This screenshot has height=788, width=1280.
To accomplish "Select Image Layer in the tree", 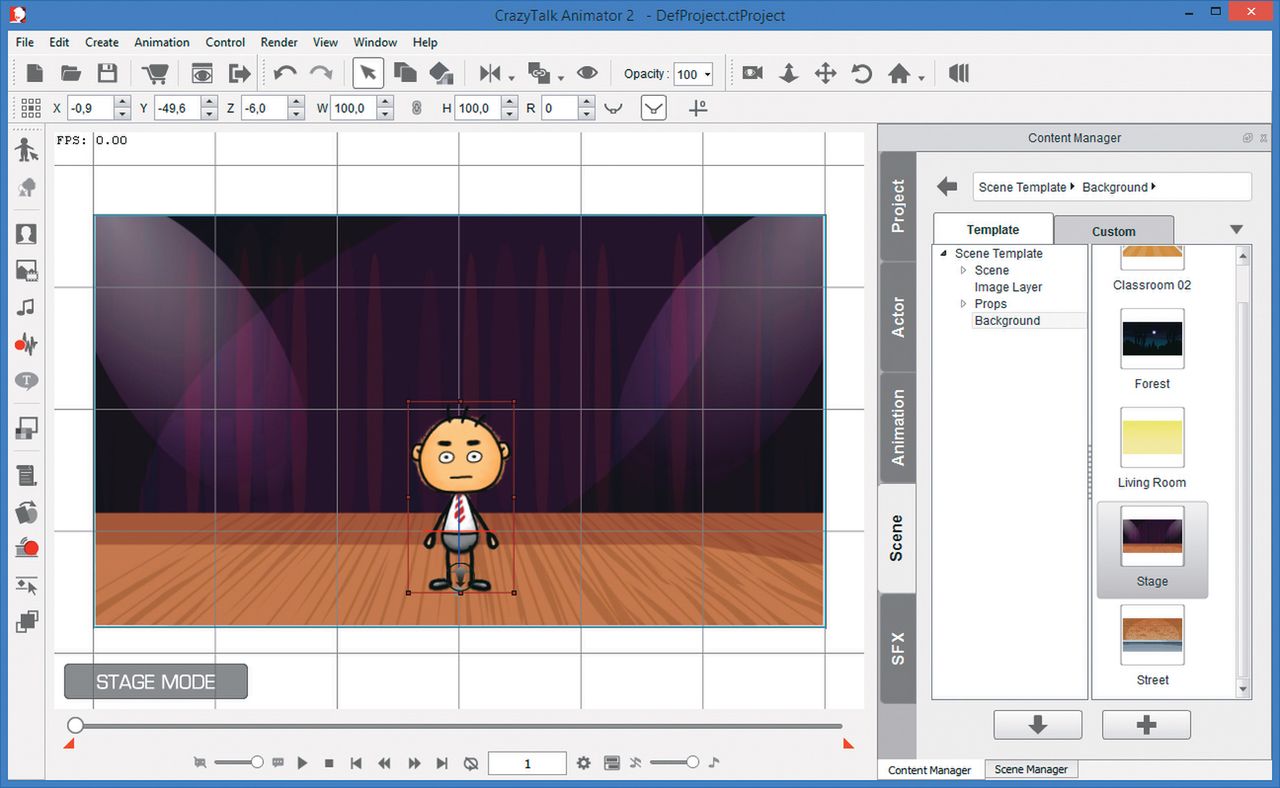I will (x=1008, y=287).
